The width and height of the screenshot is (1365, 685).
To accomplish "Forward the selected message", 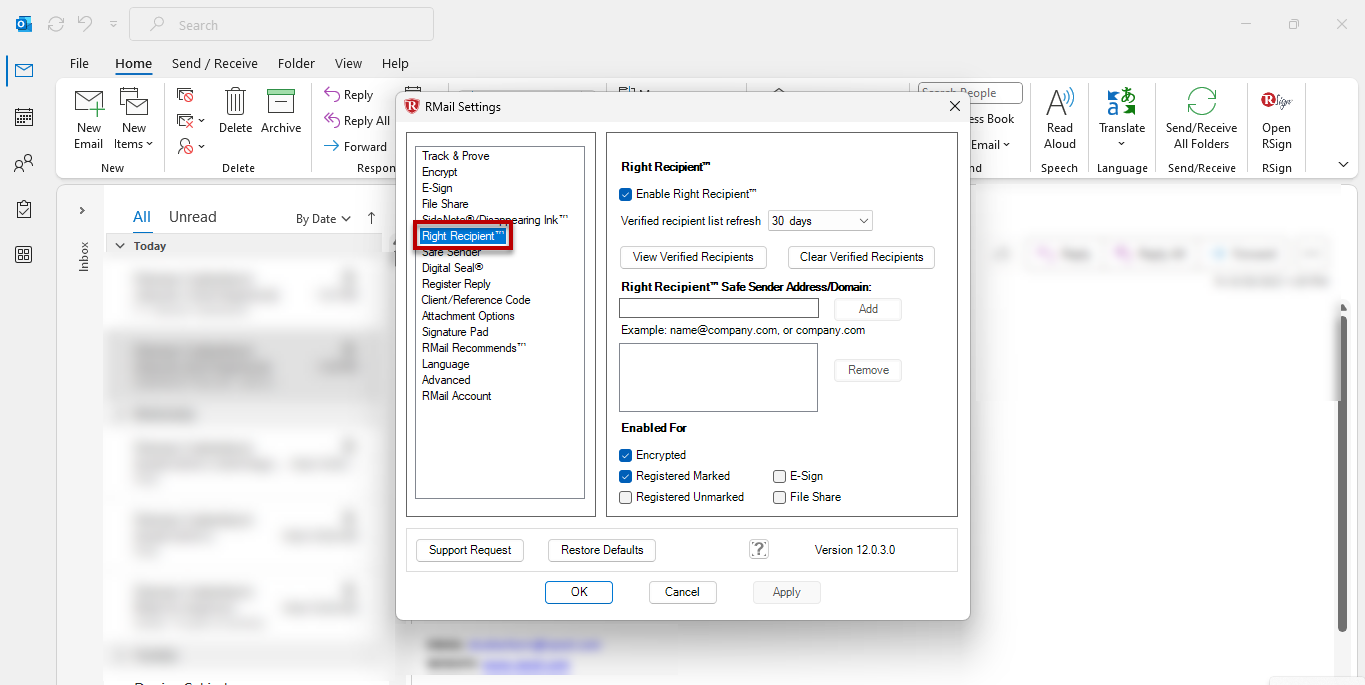I will [x=356, y=146].
